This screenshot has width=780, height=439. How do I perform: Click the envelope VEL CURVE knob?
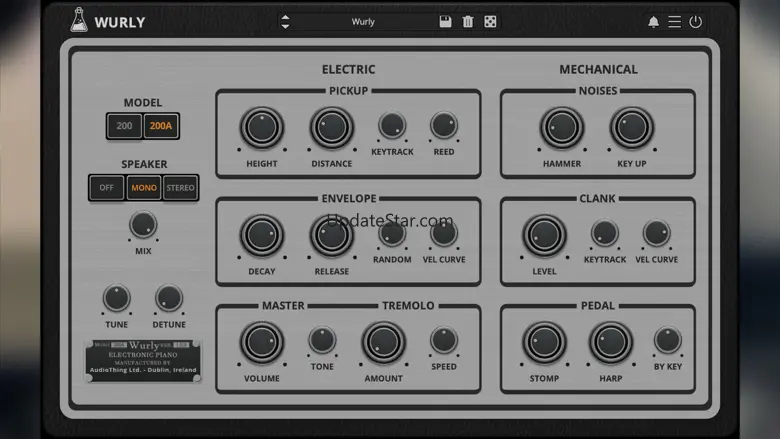click(x=444, y=233)
